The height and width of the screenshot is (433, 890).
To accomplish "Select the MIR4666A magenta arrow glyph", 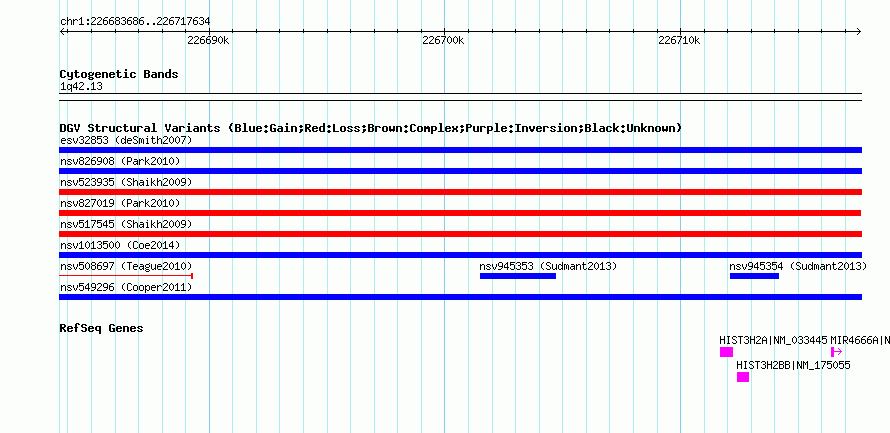I will pyautogui.click(x=837, y=352).
